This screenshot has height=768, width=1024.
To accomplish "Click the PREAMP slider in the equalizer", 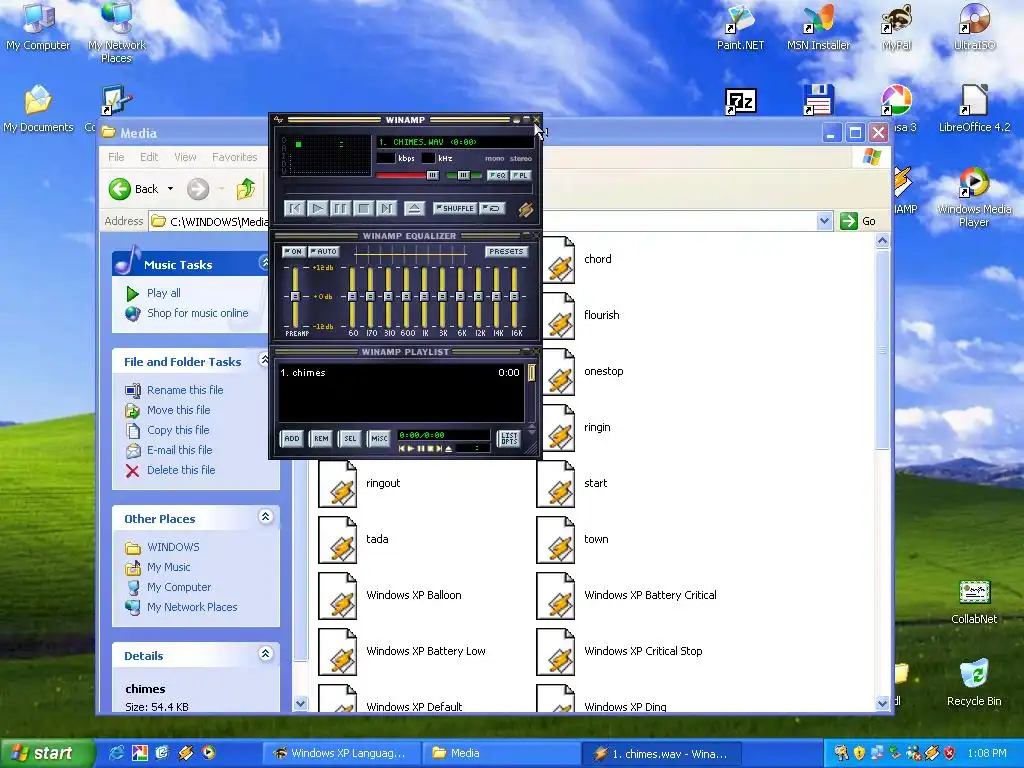I will click(x=295, y=297).
